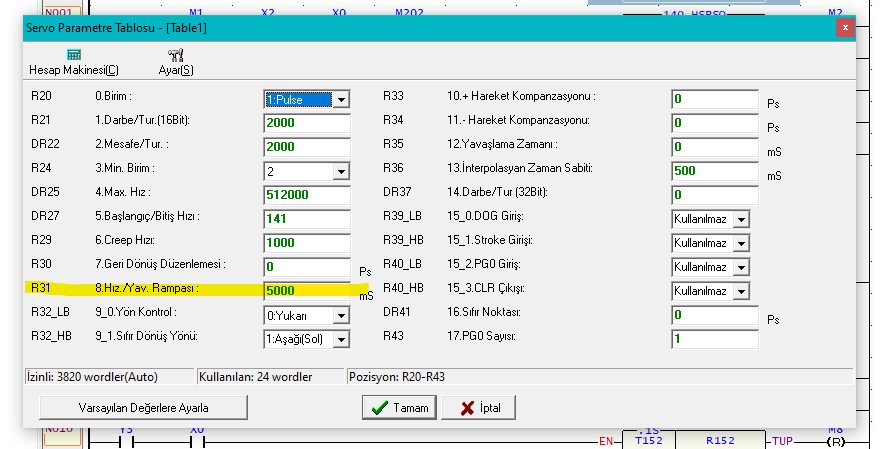The width and height of the screenshot is (886, 449).
Task: Open the Hesap Makinesi calculator tool
Action: [73, 62]
